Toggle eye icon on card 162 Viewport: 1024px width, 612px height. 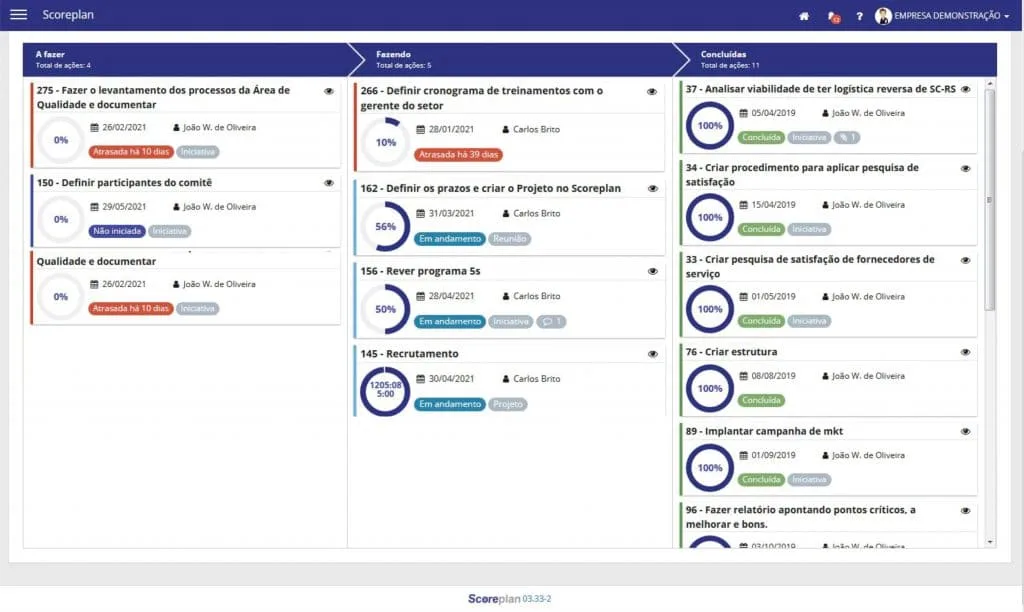(x=652, y=188)
